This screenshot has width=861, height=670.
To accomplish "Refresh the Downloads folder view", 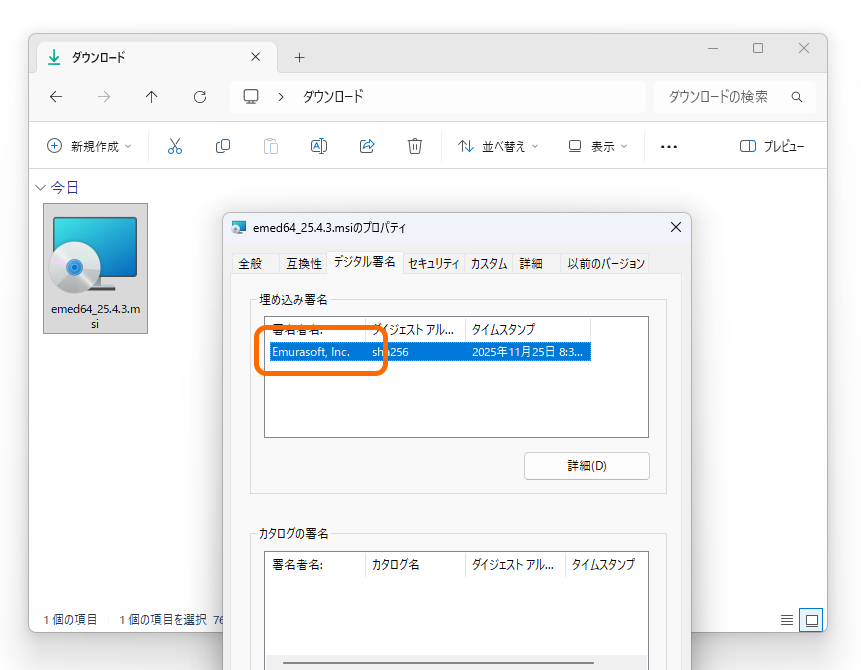I will pyautogui.click(x=199, y=97).
